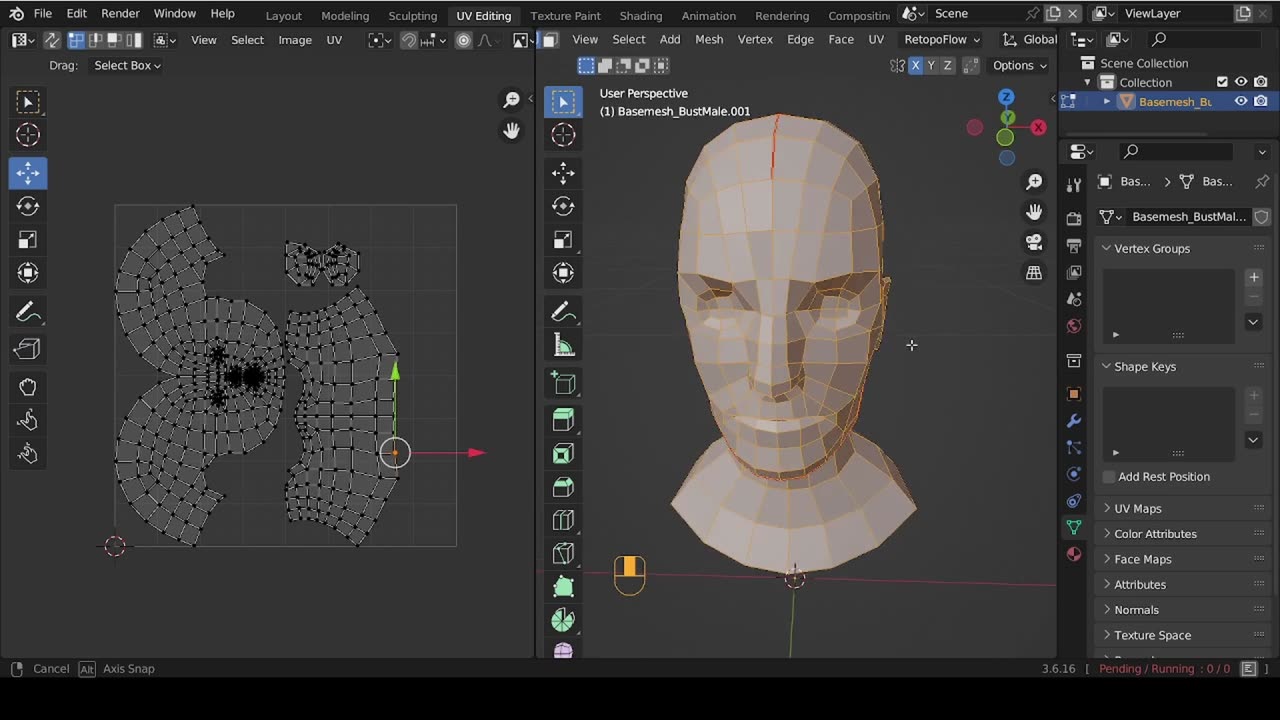Collapse the Vertex Groups panel

point(1152,248)
